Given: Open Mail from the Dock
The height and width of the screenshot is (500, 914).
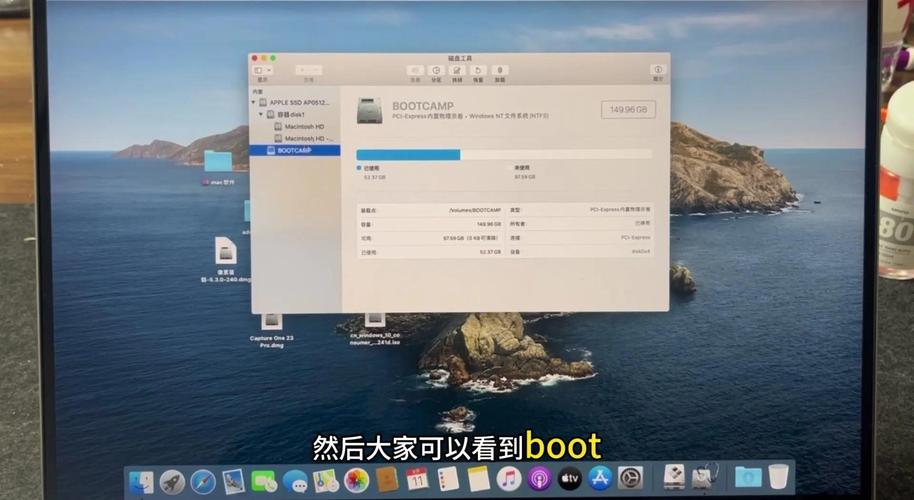Looking at the screenshot, I should pyautogui.click(x=234, y=481).
